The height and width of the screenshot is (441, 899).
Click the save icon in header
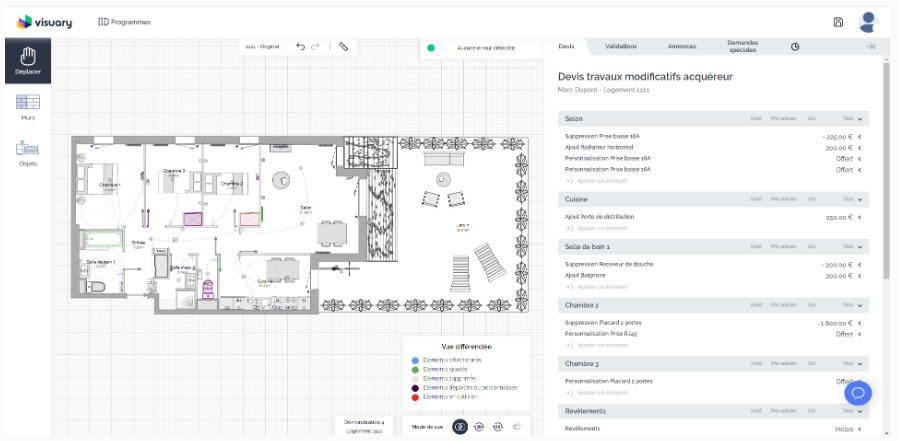tap(838, 22)
